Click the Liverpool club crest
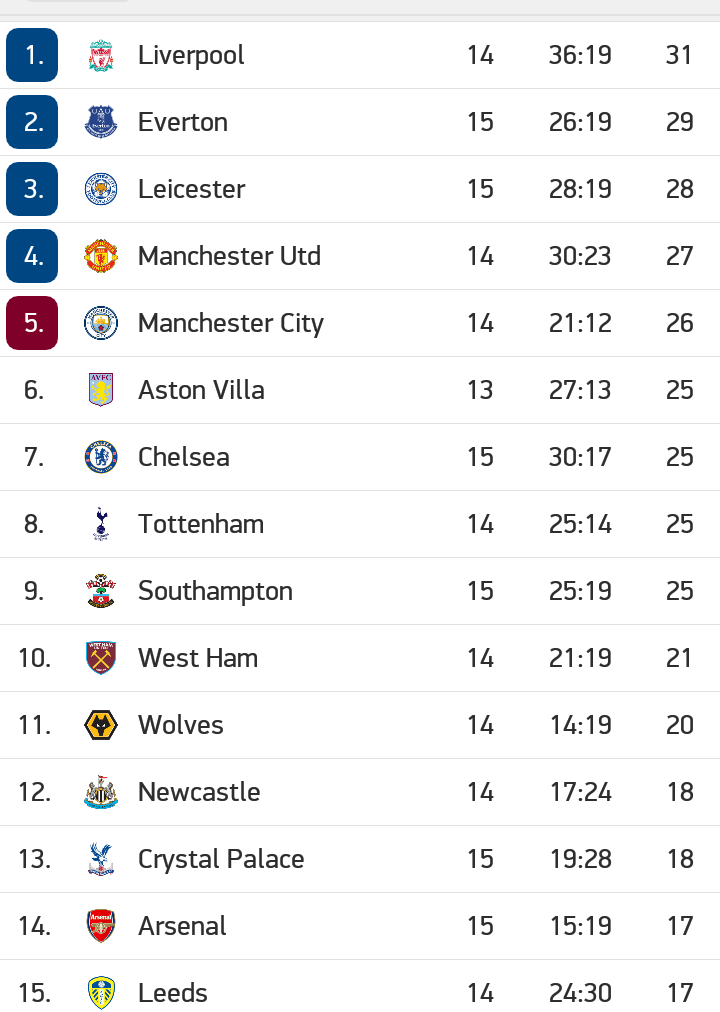Image resolution: width=720 pixels, height=1012 pixels. [101, 56]
